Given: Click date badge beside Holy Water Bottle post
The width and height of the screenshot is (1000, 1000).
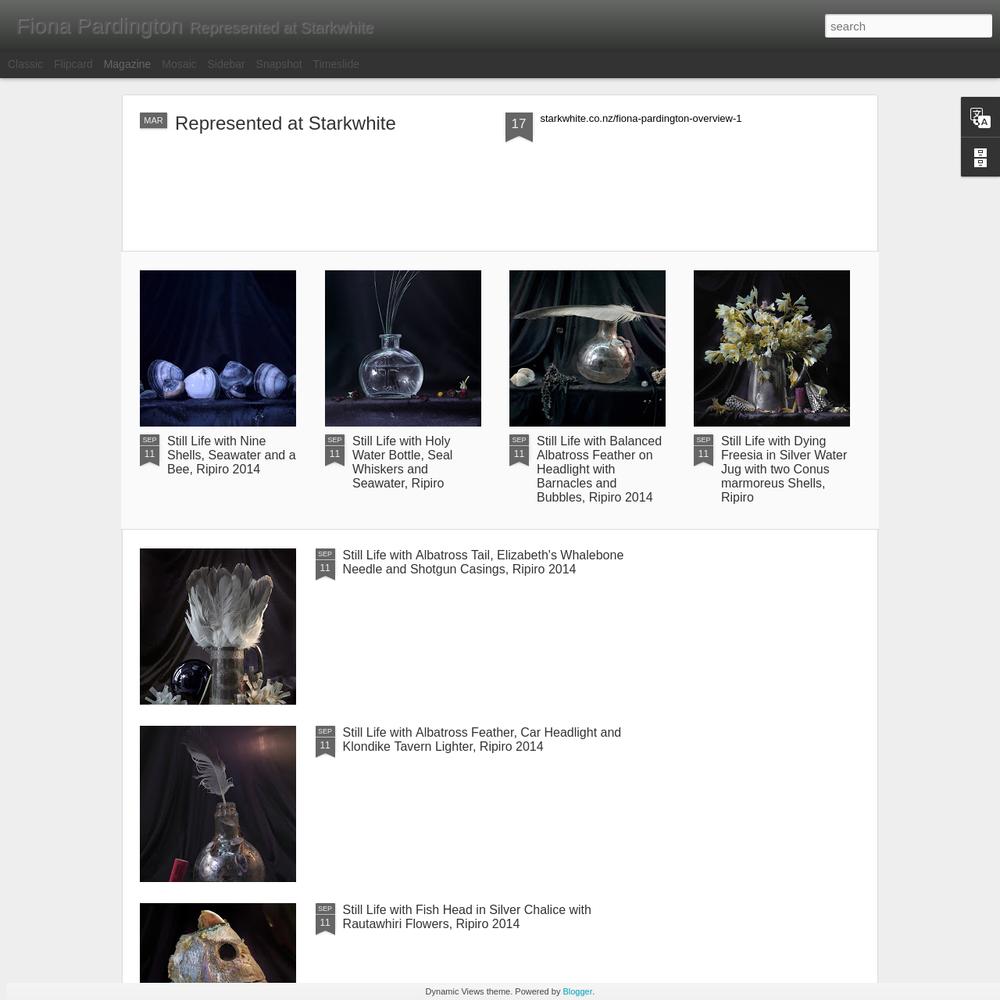Looking at the screenshot, I should (x=334, y=450).
